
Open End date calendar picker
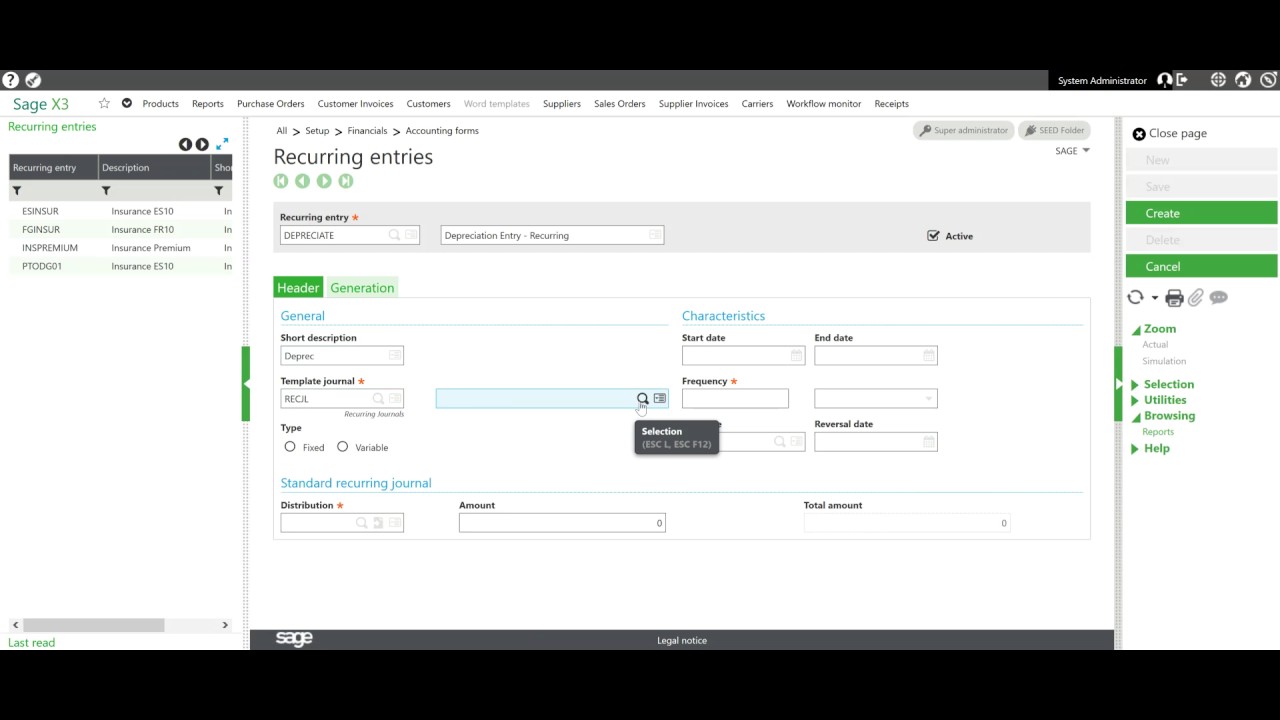click(928, 356)
